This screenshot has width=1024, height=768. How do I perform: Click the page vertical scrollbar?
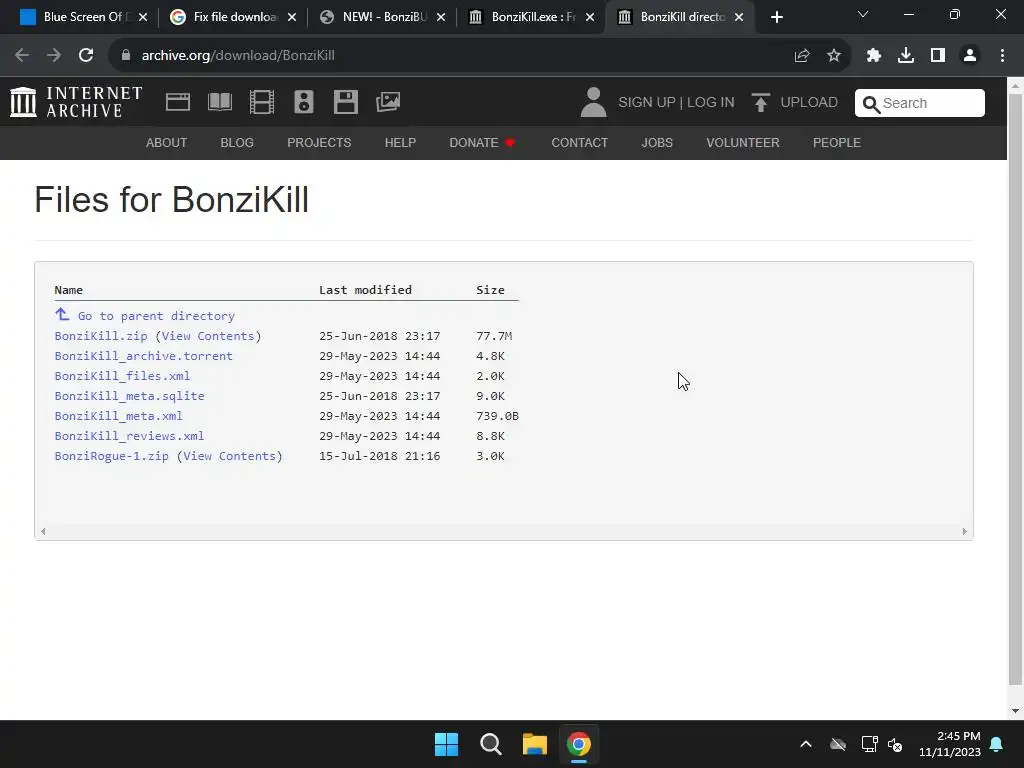click(1015, 392)
